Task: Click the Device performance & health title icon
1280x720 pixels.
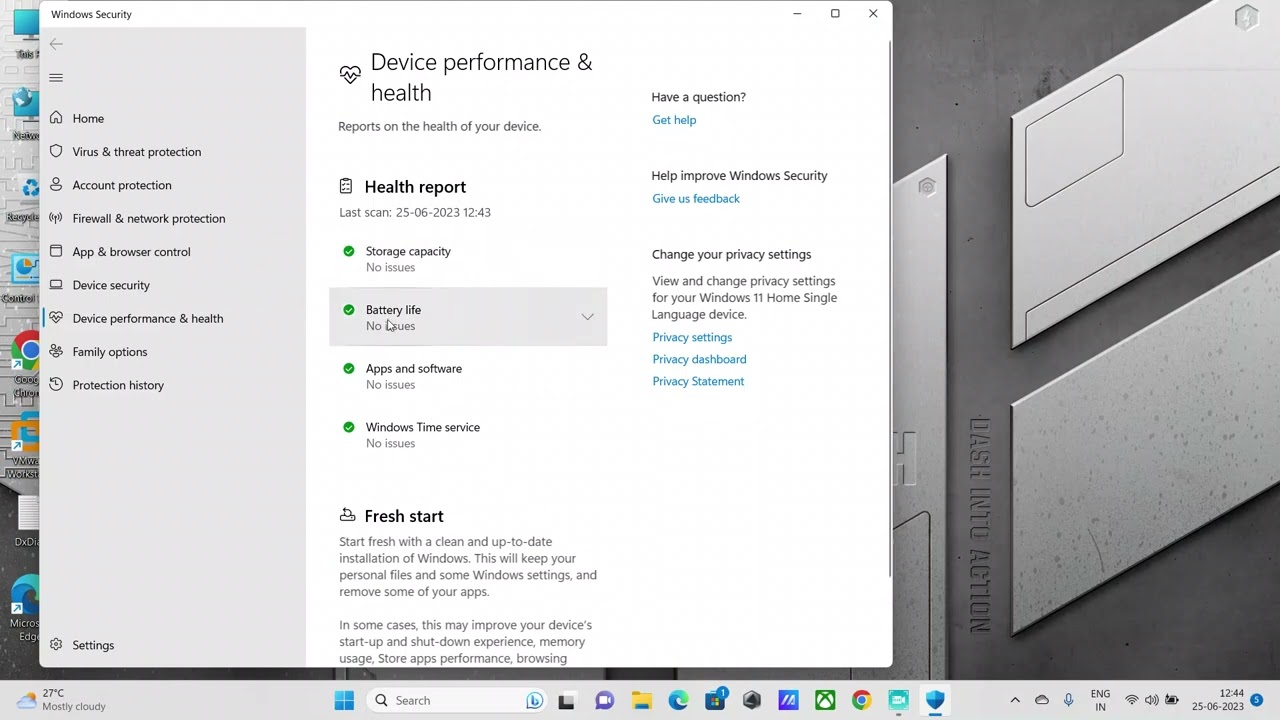Action: click(350, 75)
